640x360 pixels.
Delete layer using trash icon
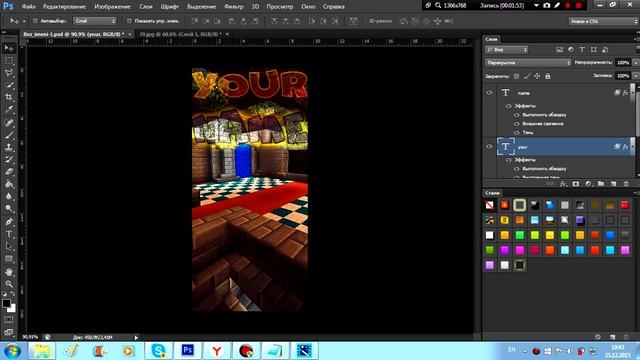pos(626,184)
